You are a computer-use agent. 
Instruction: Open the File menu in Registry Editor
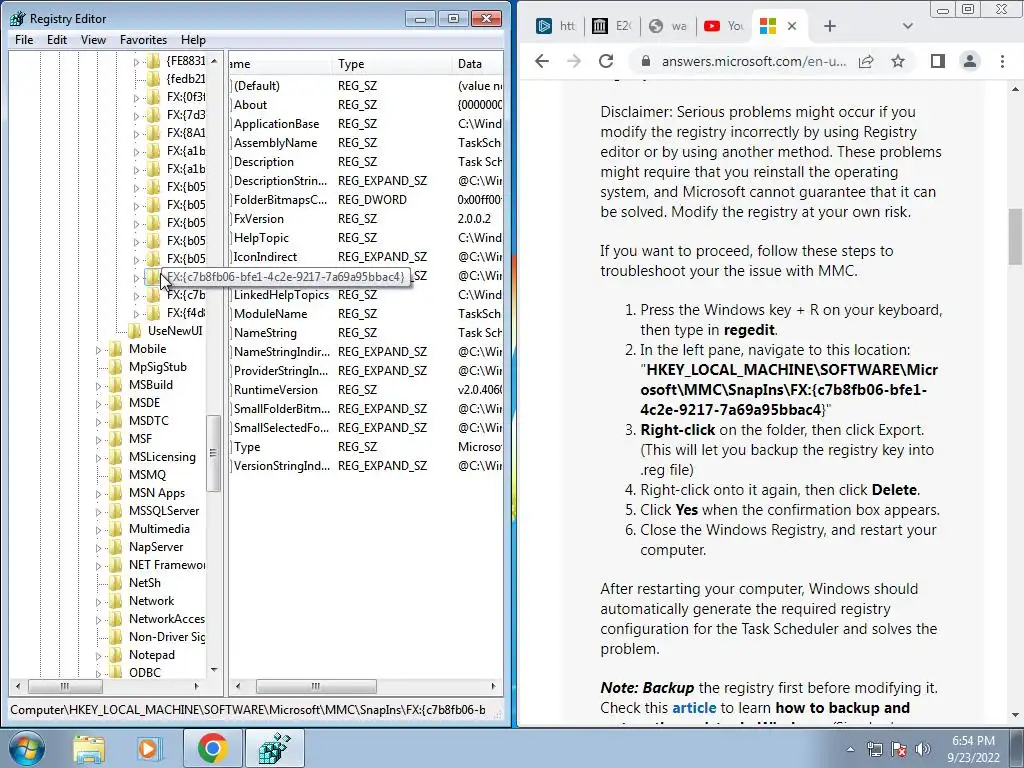pyautogui.click(x=24, y=40)
